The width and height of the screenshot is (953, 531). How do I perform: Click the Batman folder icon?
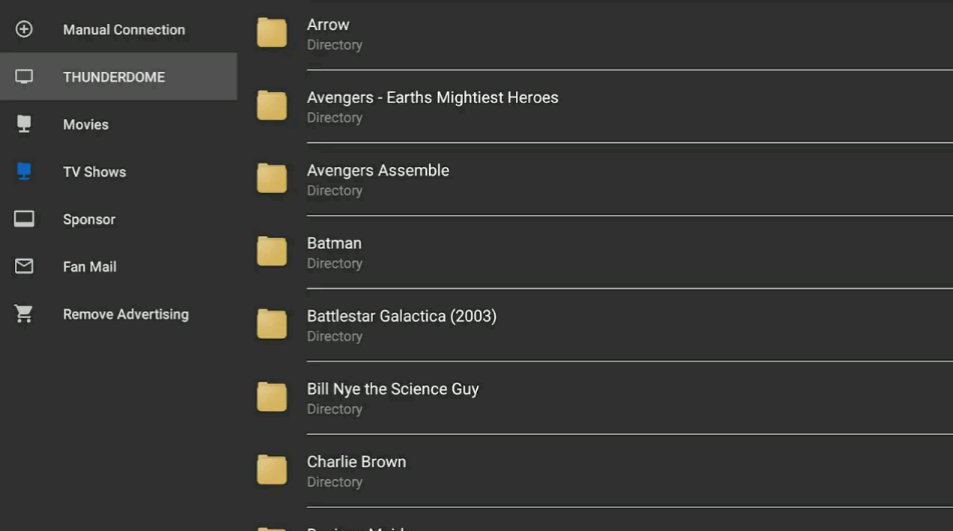click(x=272, y=251)
